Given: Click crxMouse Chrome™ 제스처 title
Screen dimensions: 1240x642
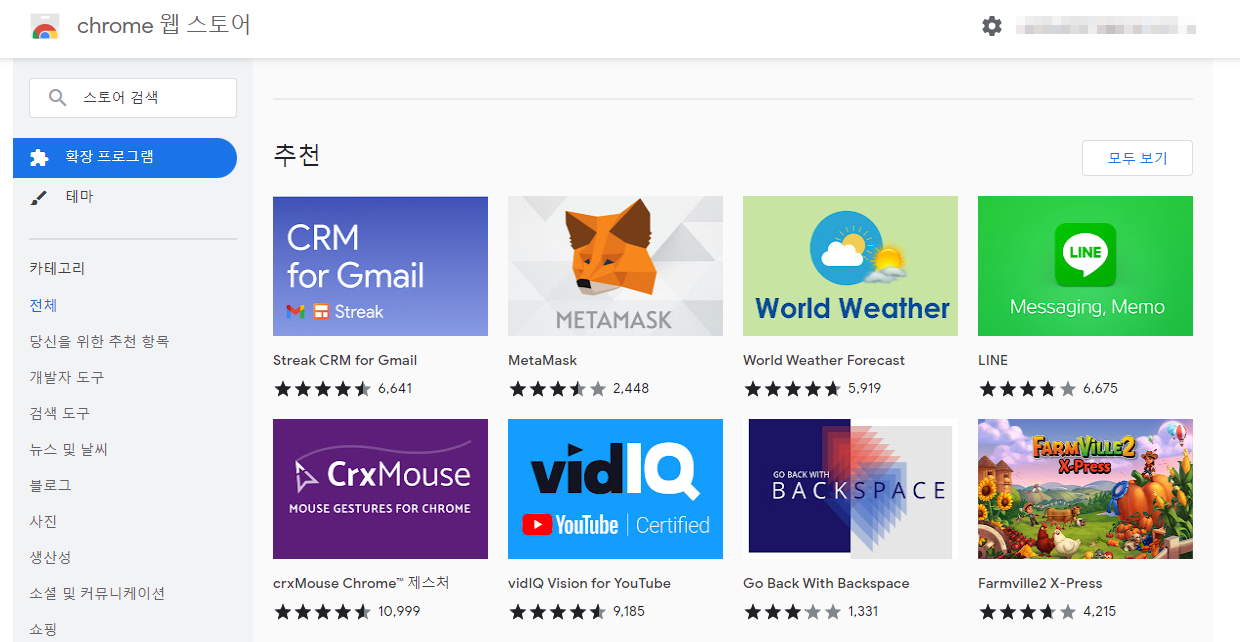Looking at the screenshot, I should [361, 583].
